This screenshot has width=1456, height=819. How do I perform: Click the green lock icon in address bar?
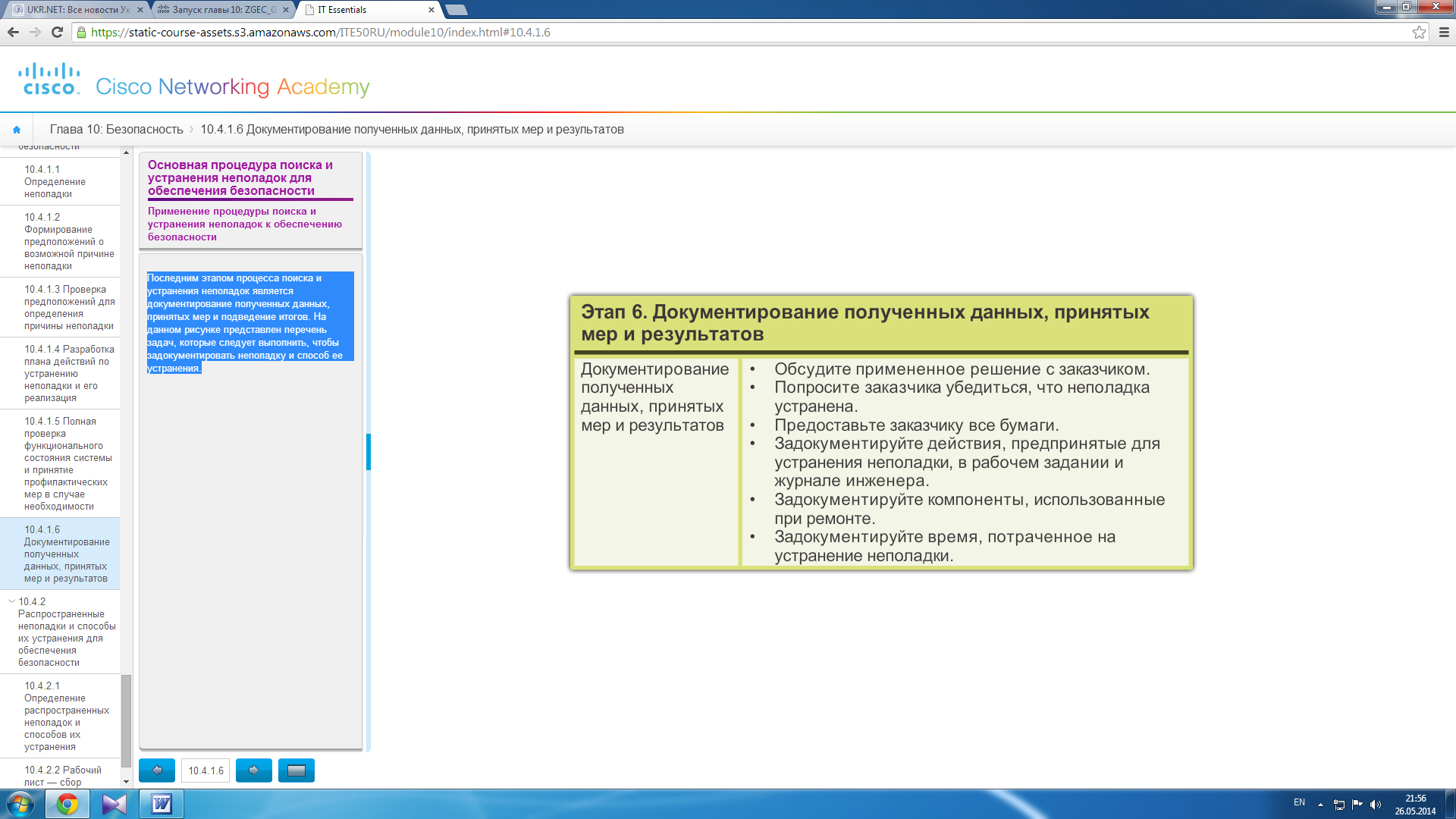coord(81,32)
